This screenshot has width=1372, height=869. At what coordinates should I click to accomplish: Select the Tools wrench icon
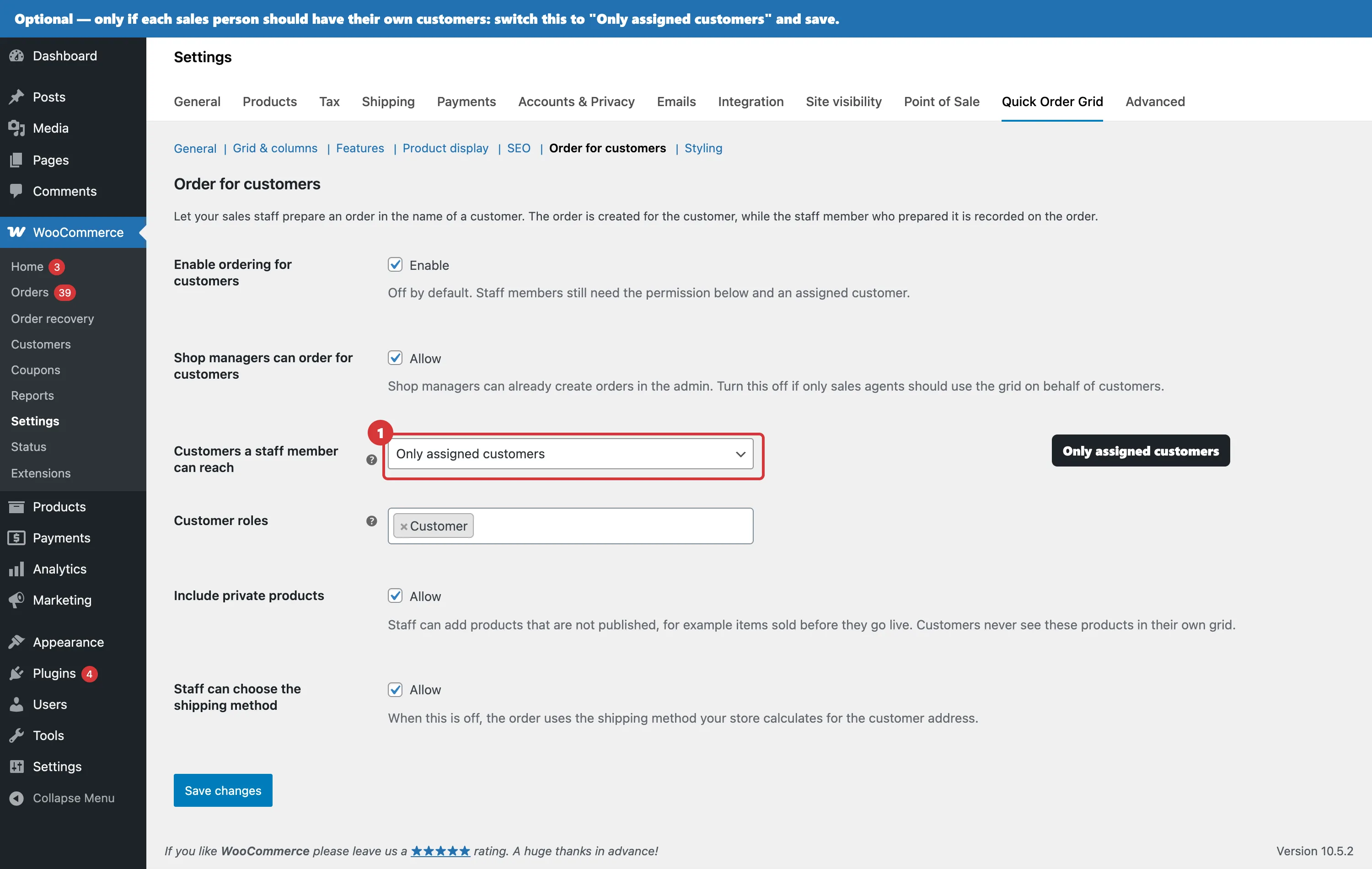pyautogui.click(x=16, y=735)
